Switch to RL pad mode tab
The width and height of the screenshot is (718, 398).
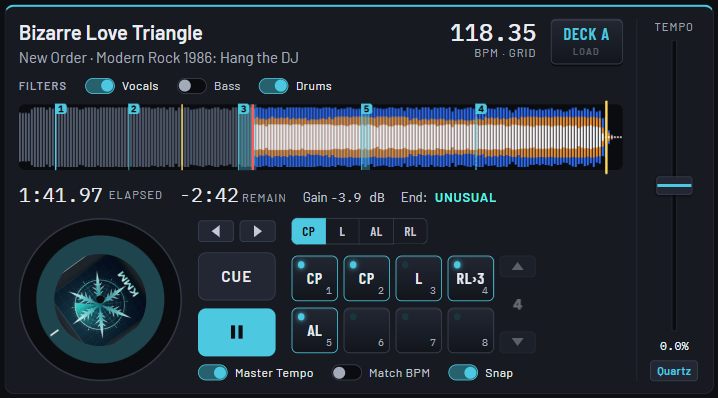(410, 232)
